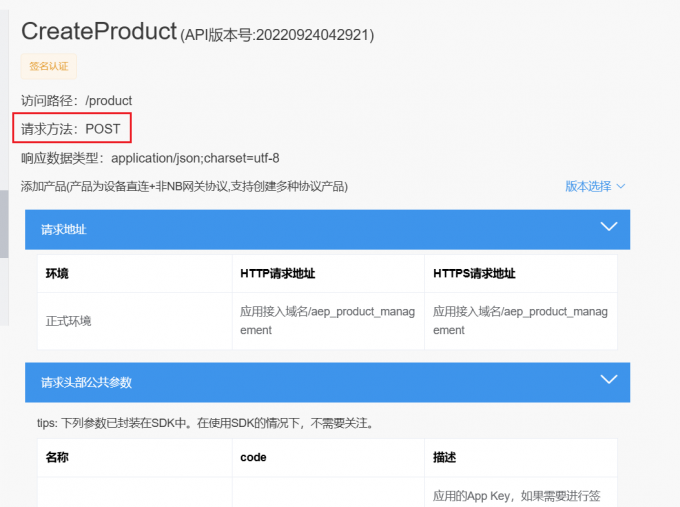Click the 签名认证 tag badge
The width and height of the screenshot is (680, 507).
pyautogui.click(x=49, y=66)
